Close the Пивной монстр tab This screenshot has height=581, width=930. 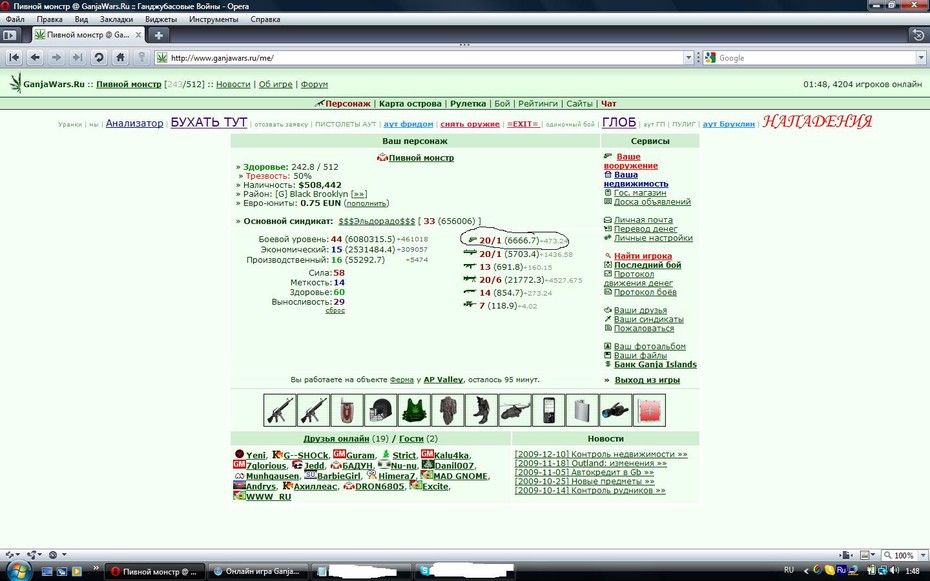[138, 35]
